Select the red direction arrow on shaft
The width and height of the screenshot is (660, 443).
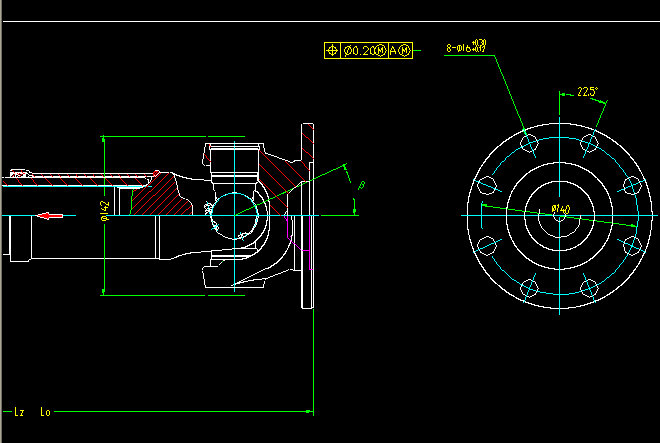point(51,214)
